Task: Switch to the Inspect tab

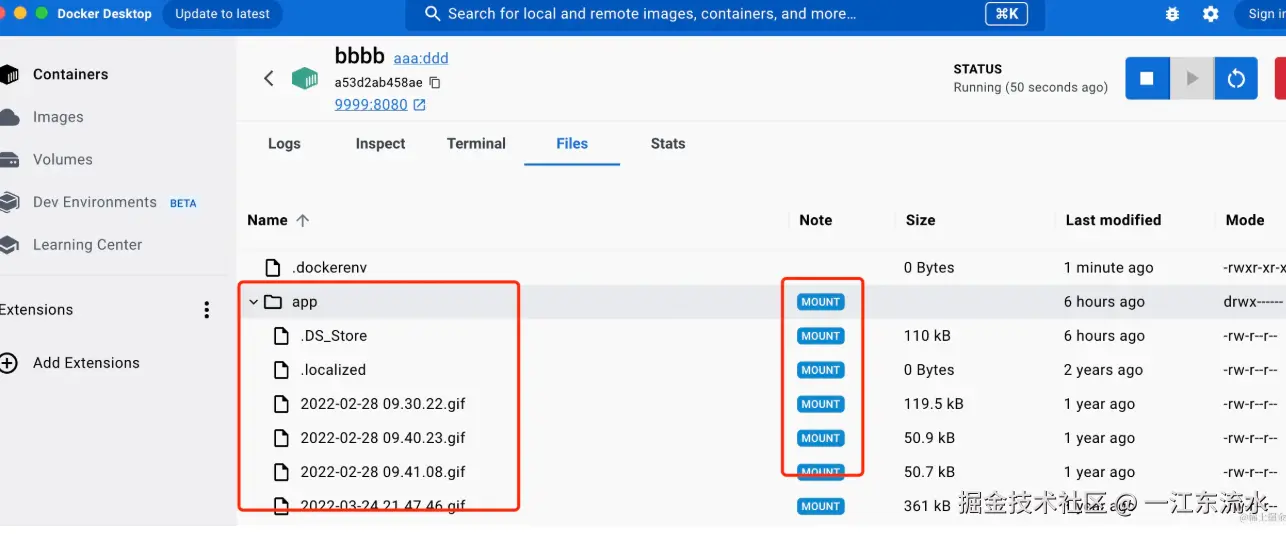Action: 380,143
